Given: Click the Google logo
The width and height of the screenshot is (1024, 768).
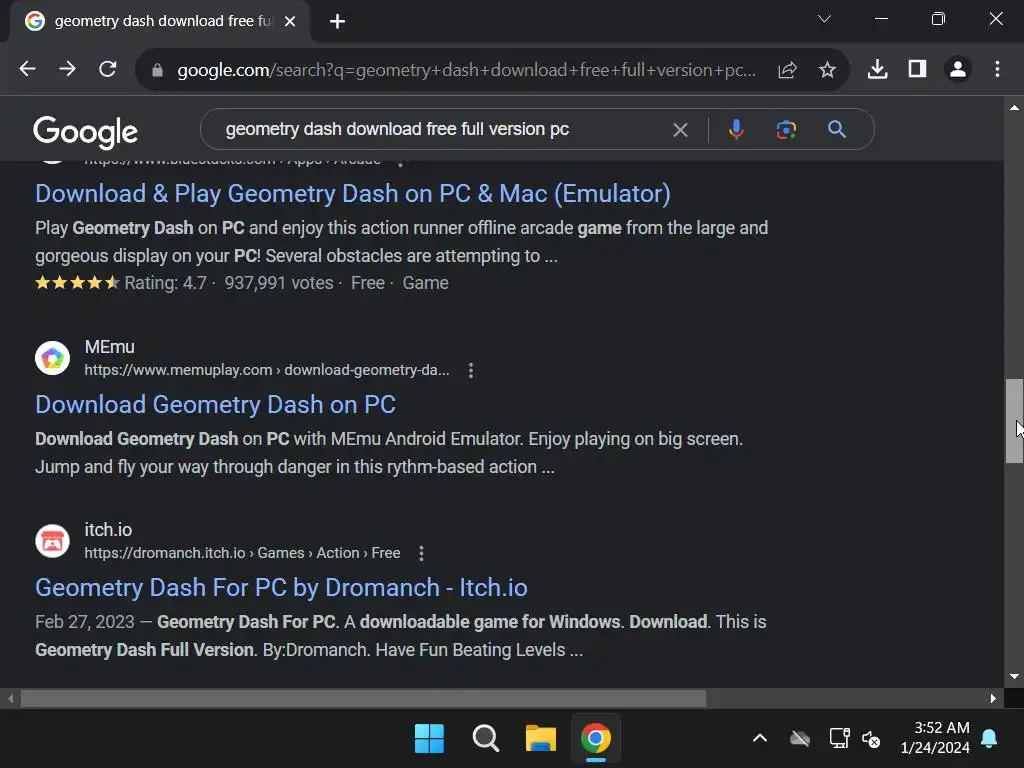Looking at the screenshot, I should click(x=86, y=133).
